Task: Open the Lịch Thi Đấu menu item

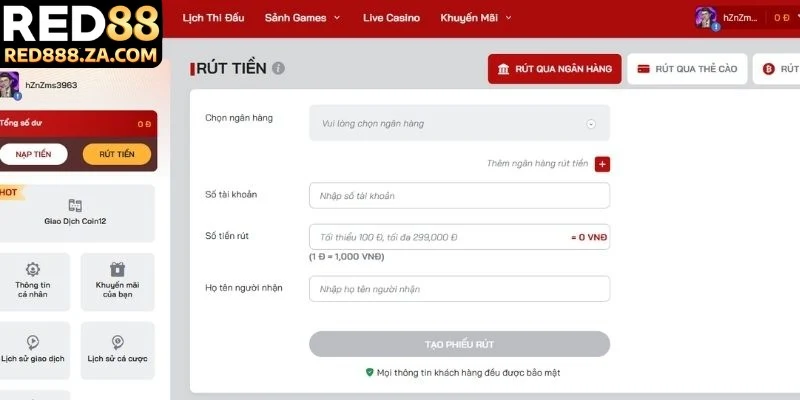Action: click(x=213, y=18)
